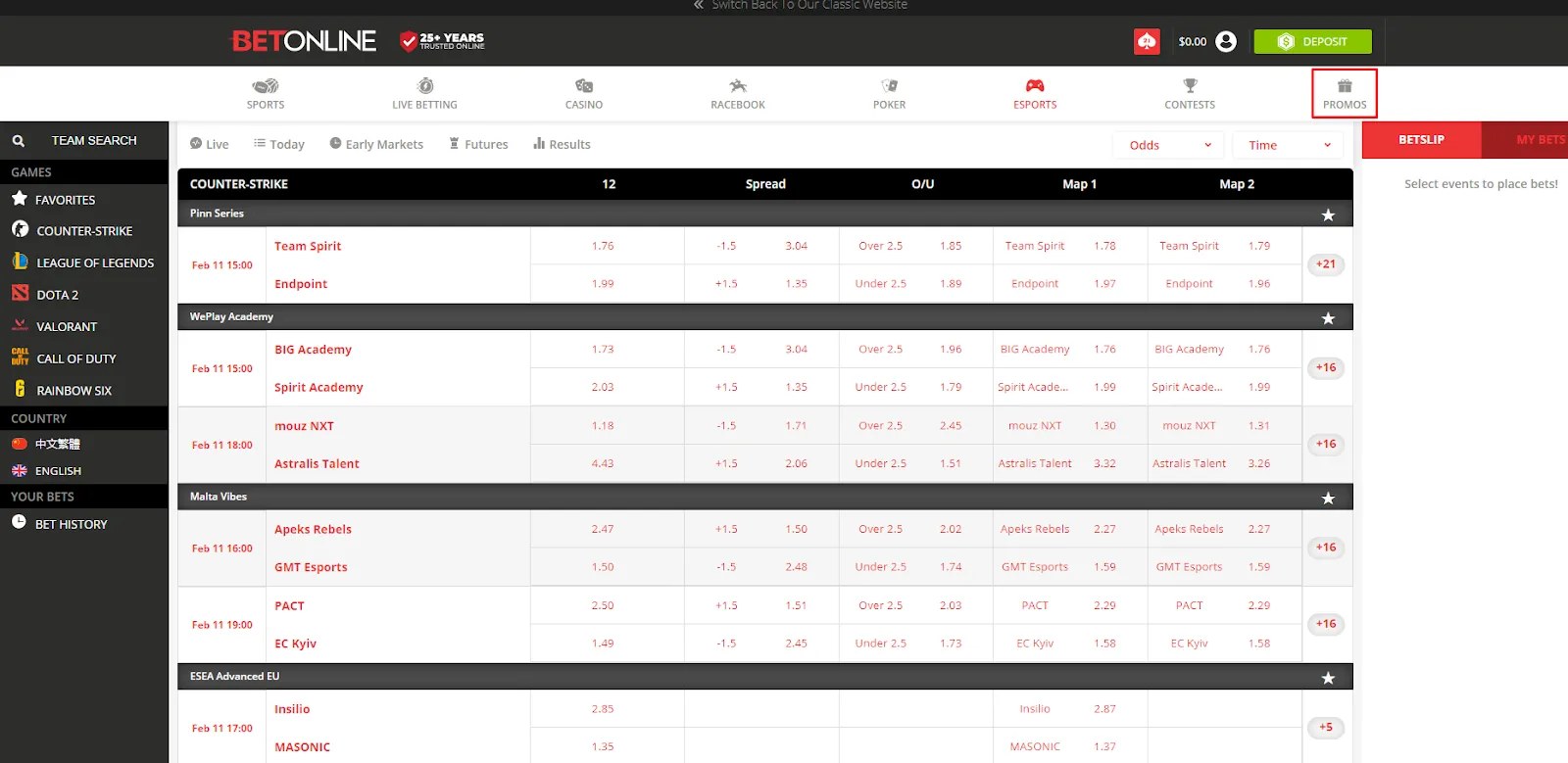The image size is (1568, 763).
Task: Open Bet History clock icon
Action: click(x=19, y=523)
